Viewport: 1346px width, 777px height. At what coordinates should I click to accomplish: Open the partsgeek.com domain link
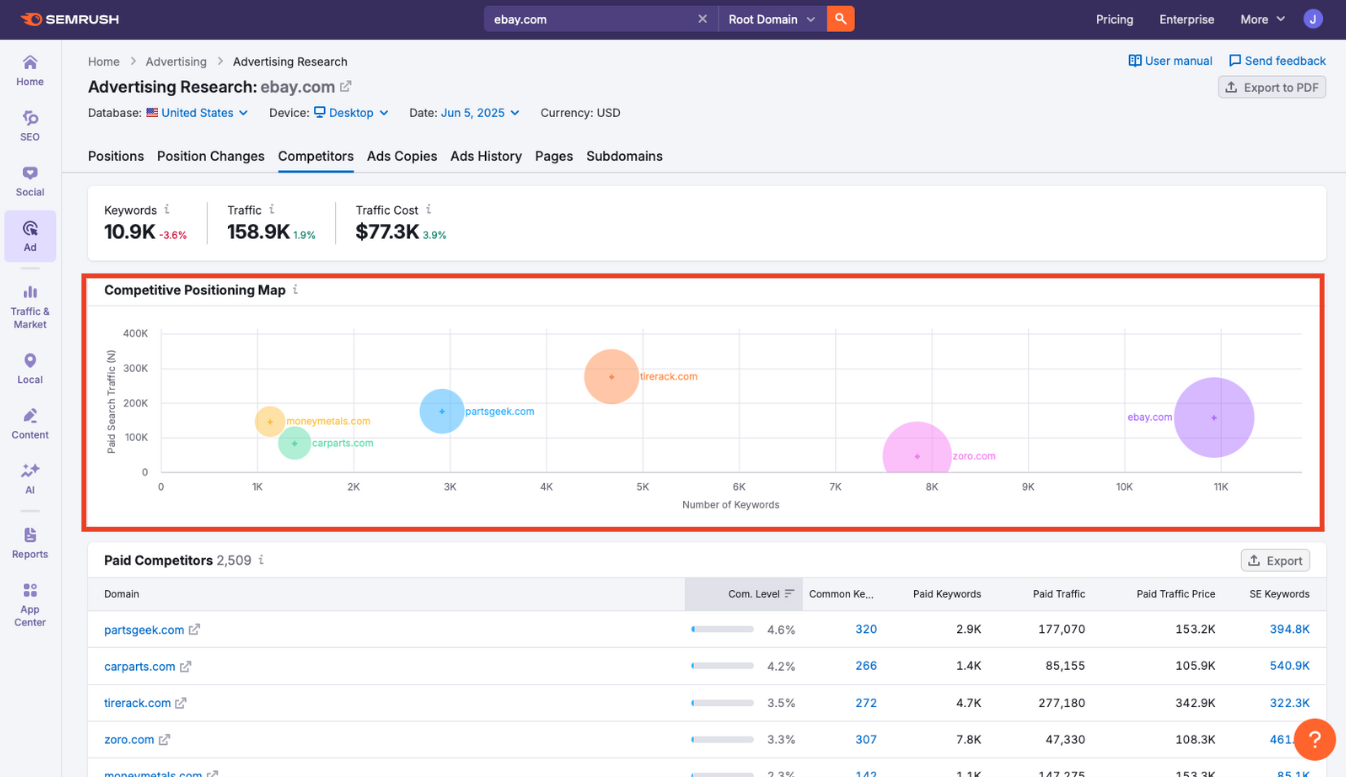pos(144,630)
